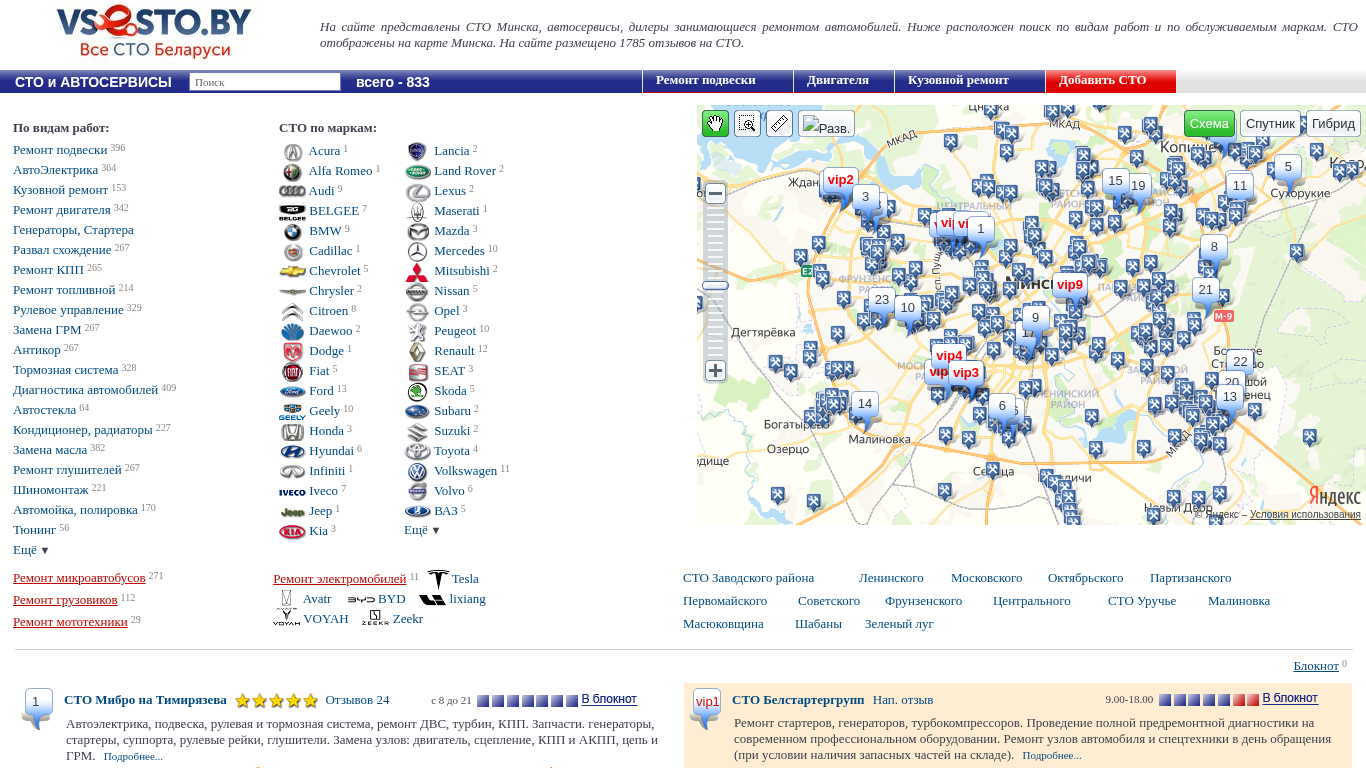
Task: Click the Условия использования map link
Action: (1305, 515)
